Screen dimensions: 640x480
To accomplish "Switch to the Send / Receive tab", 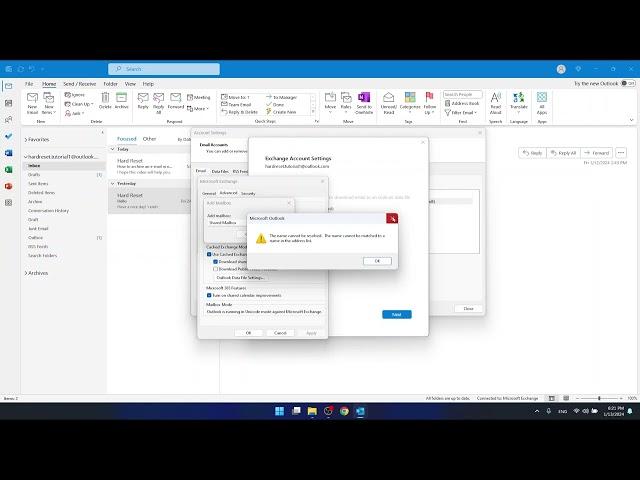I will click(80, 84).
